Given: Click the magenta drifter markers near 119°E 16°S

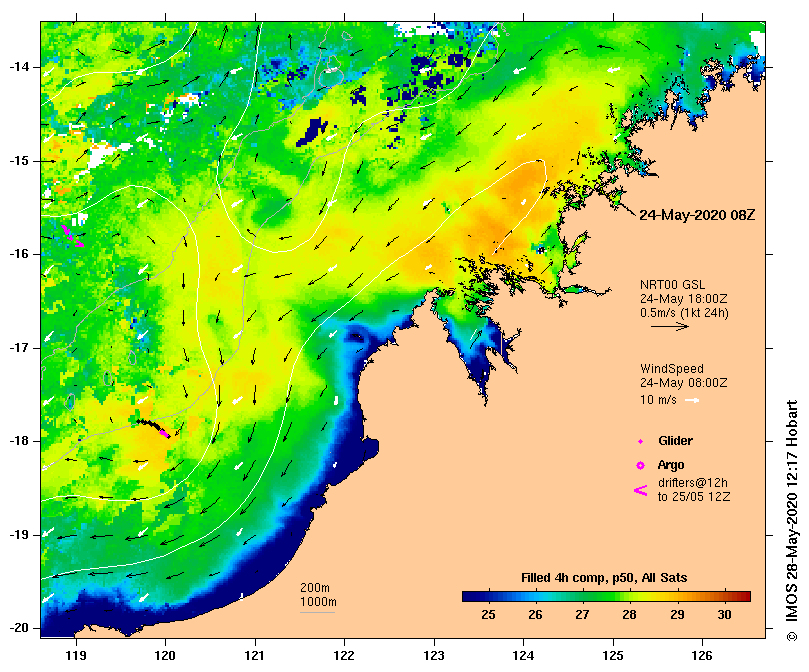Looking at the screenshot, I should coord(72,236).
